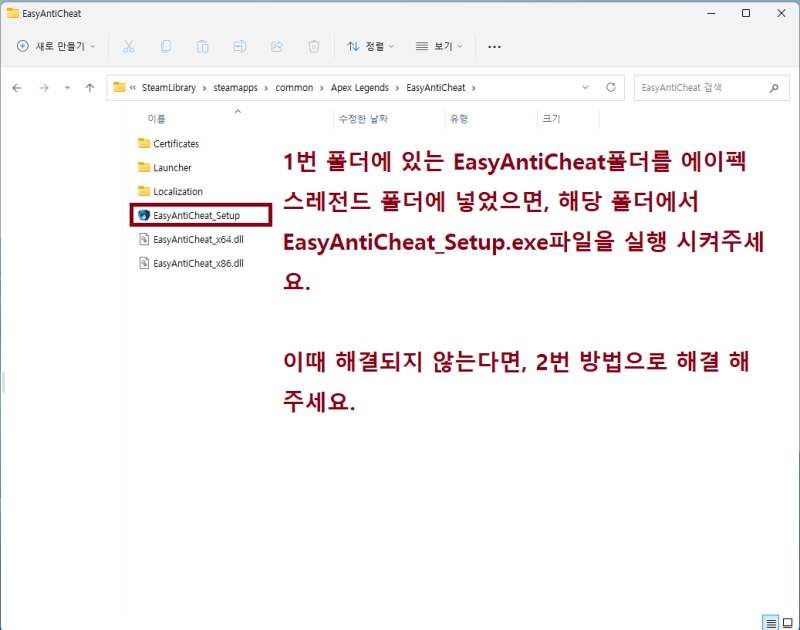This screenshot has height=630, width=800.
Task: Expand chevron after Apex Legends breadcrumb
Action: click(x=397, y=88)
